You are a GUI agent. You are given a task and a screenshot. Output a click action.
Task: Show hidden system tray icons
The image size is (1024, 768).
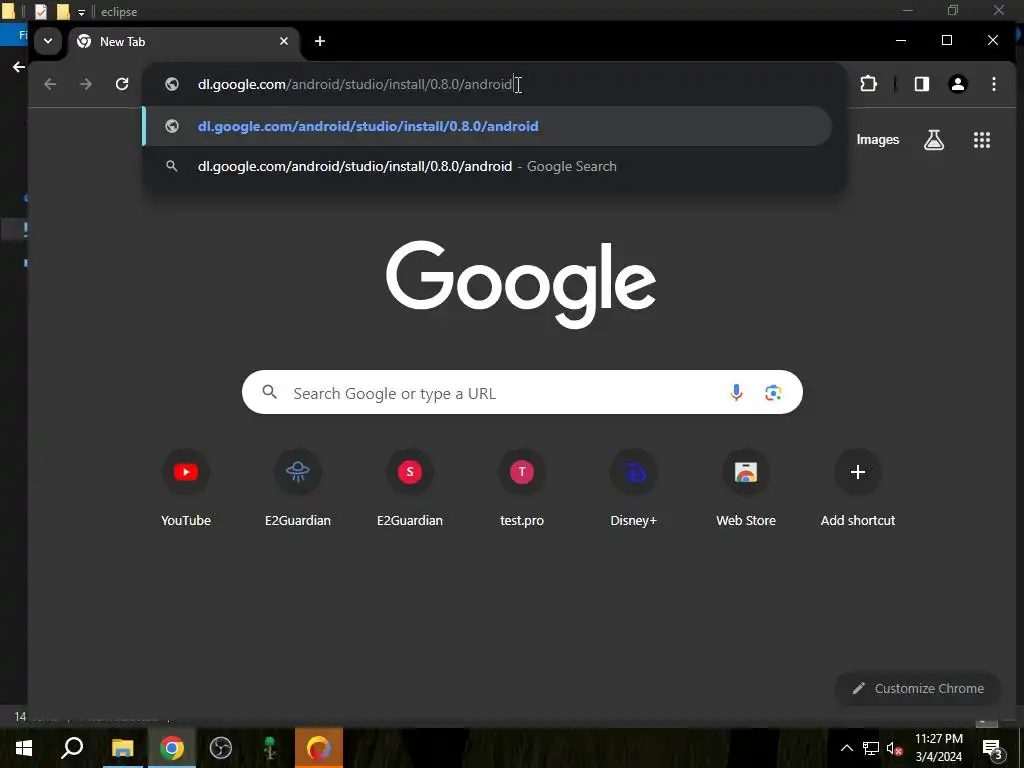tap(846, 748)
